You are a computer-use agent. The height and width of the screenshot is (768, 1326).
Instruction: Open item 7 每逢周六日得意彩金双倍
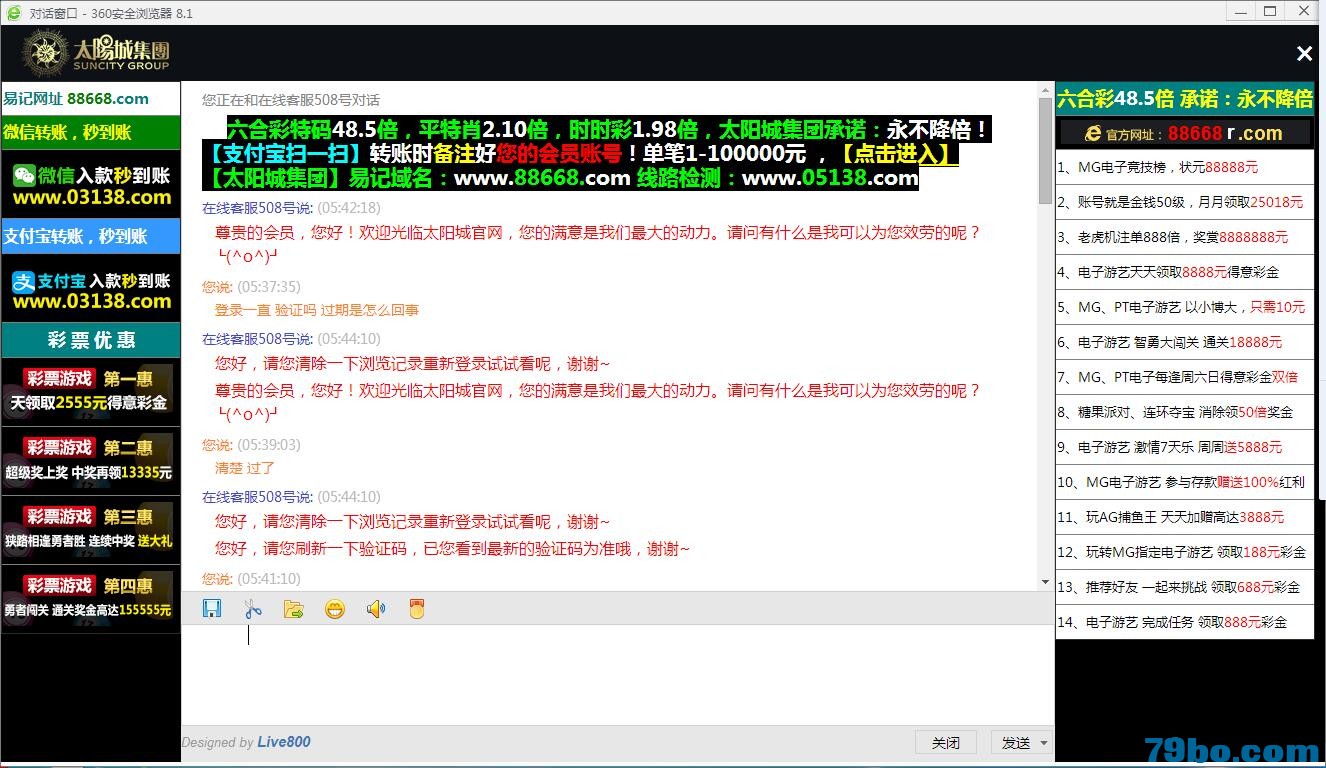point(1185,377)
